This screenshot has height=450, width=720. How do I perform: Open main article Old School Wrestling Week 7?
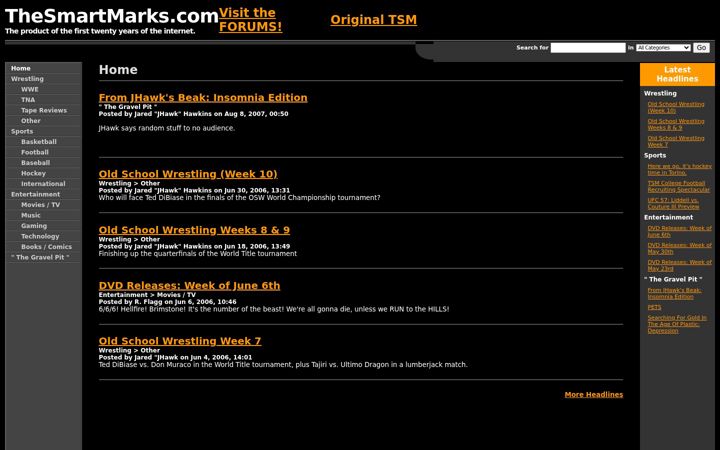180,341
